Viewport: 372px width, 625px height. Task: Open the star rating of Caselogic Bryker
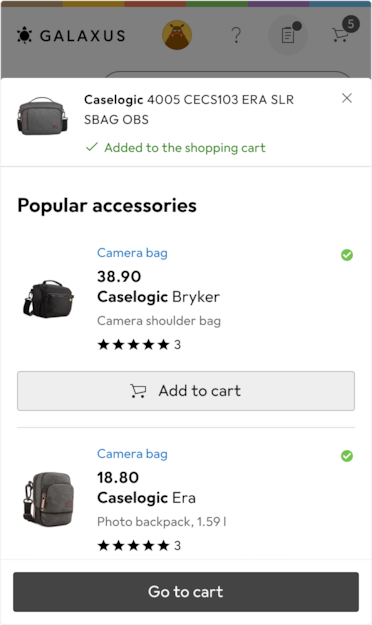[x=139, y=345]
